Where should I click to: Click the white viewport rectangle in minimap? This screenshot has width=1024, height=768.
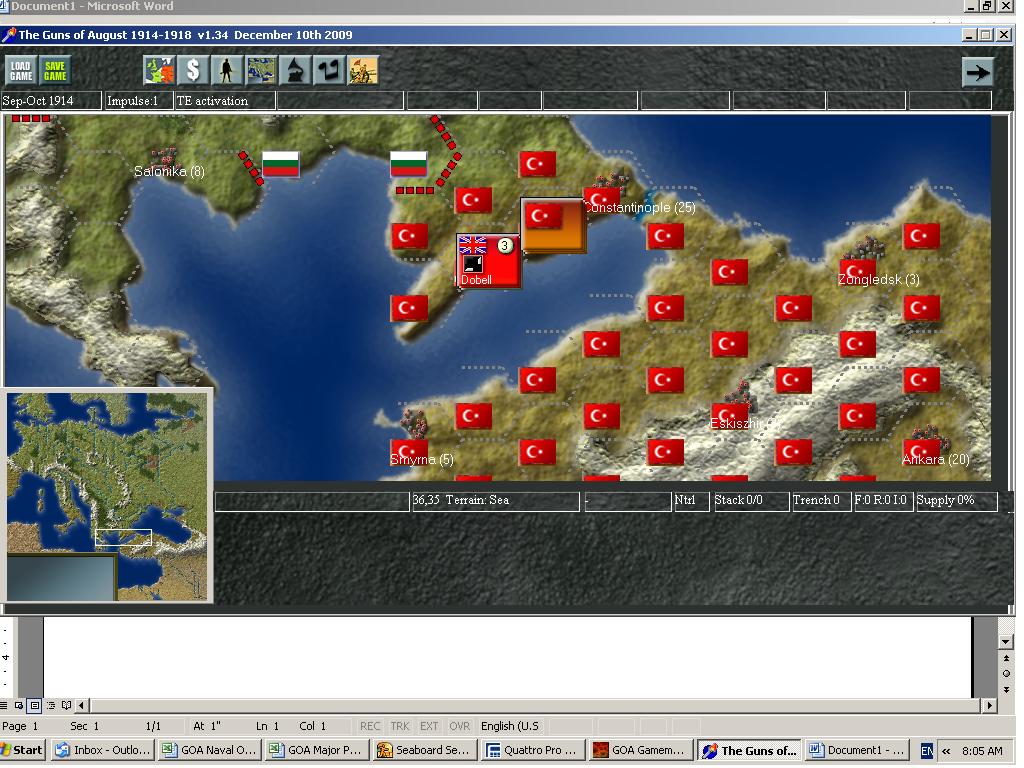(x=123, y=537)
